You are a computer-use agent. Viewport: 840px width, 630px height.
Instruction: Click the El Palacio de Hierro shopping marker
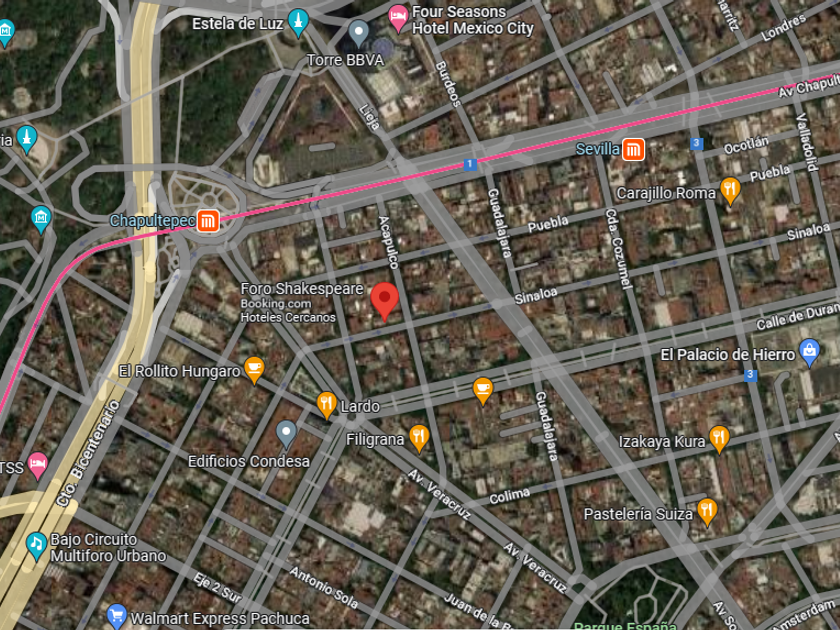click(809, 352)
